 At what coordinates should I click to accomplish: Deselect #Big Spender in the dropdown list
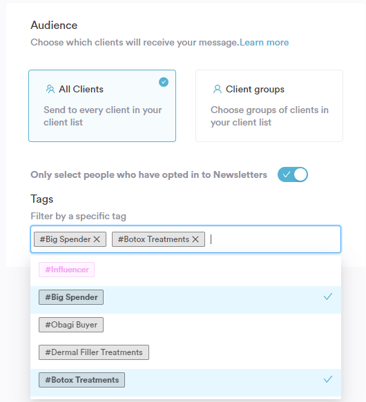(186, 297)
